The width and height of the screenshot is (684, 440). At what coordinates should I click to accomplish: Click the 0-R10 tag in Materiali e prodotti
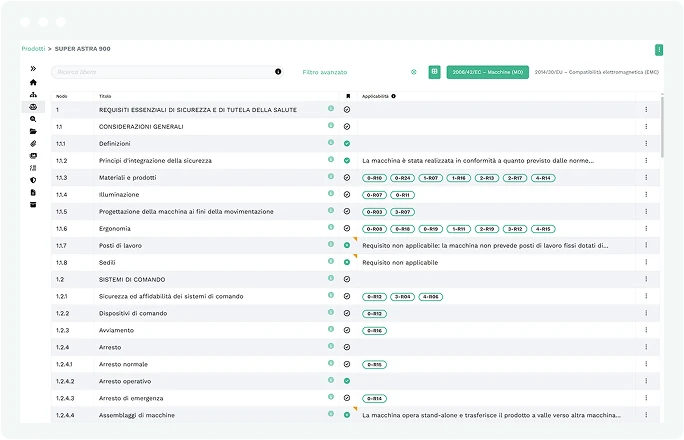point(374,178)
